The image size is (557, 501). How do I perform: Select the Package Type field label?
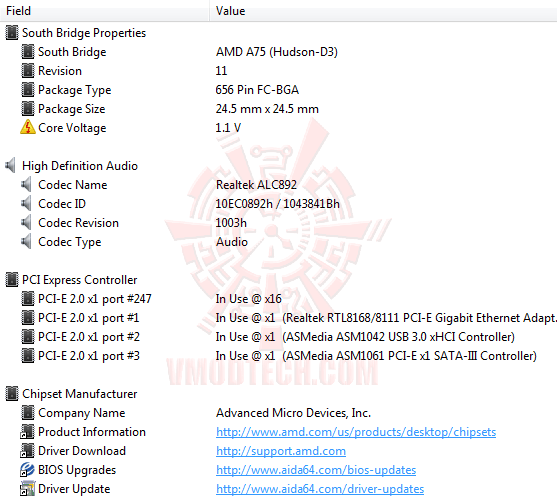(75, 90)
